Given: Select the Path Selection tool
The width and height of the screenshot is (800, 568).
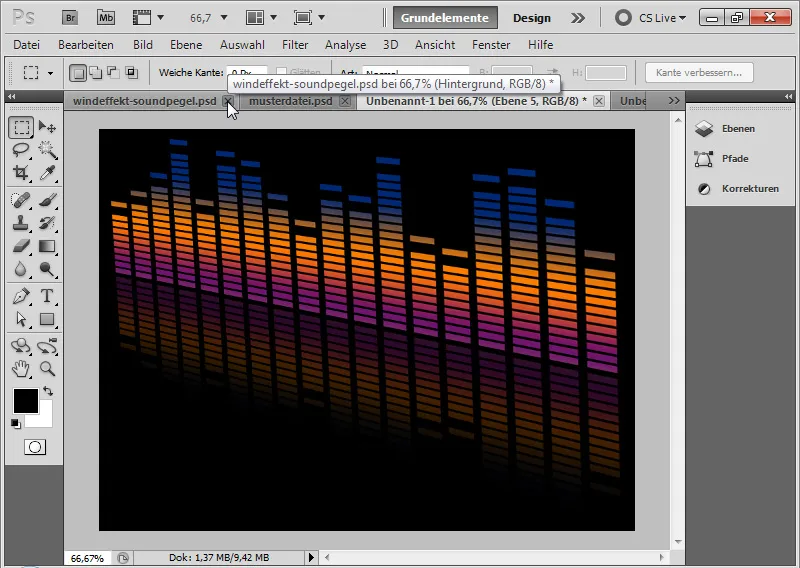Looking at the screenshot, I should point(21,319).
